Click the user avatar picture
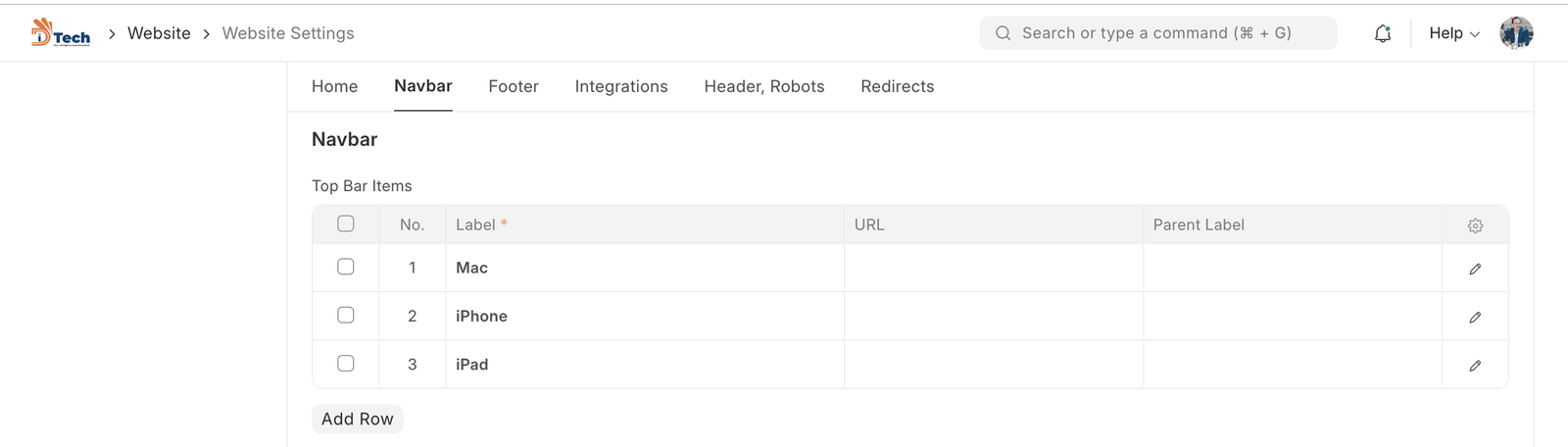The image size is (1568, 447). click(x=1515, y=32)
